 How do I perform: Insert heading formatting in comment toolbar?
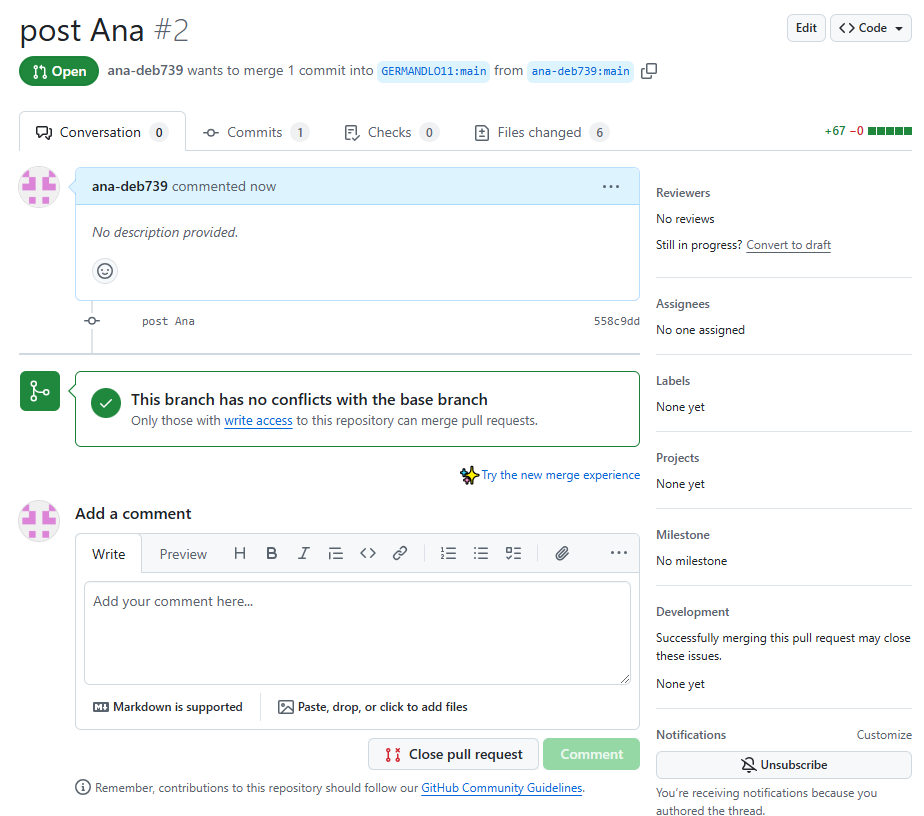pos(240,553)
